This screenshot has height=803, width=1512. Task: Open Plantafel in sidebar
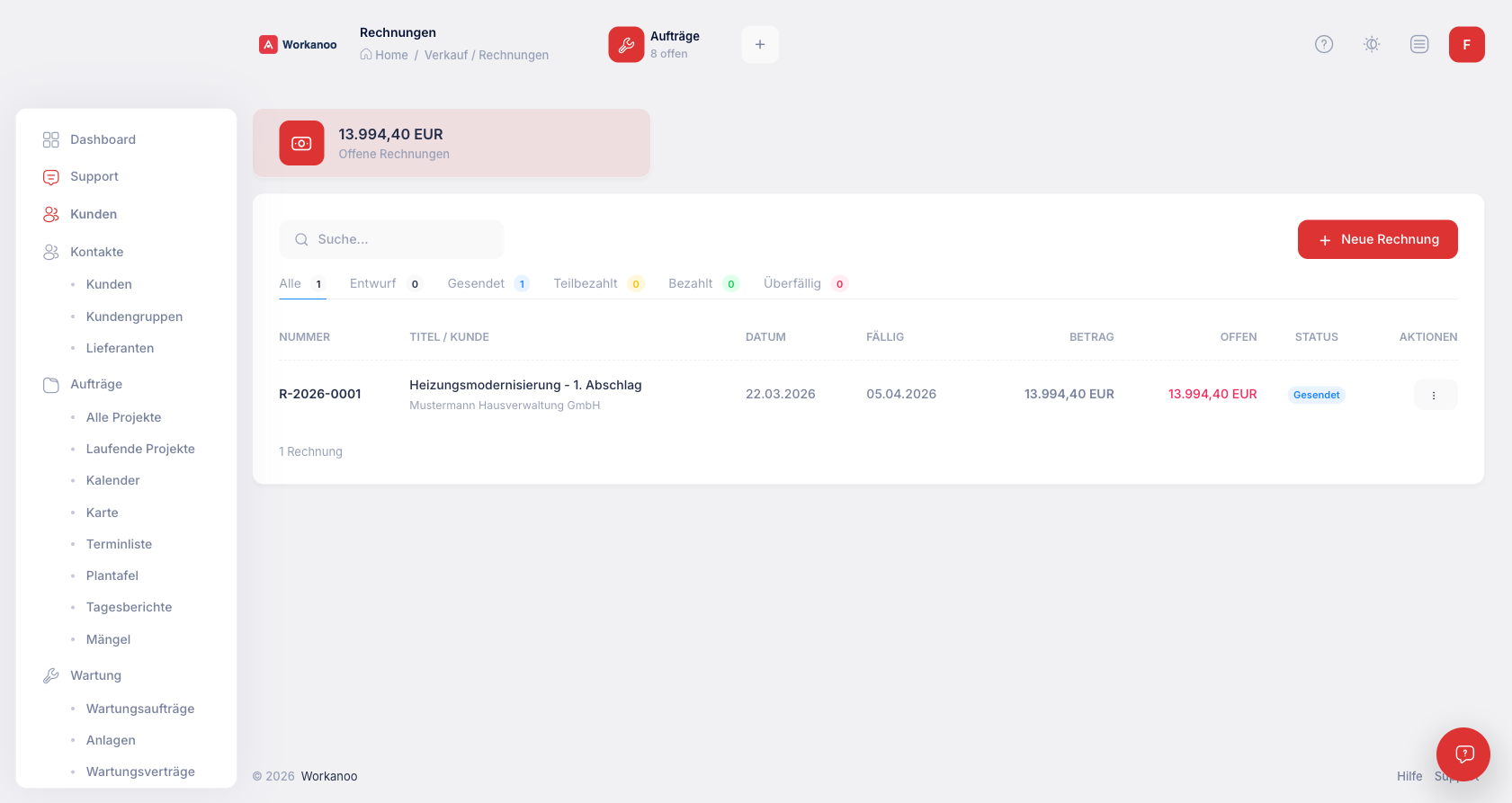click(112, 575)
